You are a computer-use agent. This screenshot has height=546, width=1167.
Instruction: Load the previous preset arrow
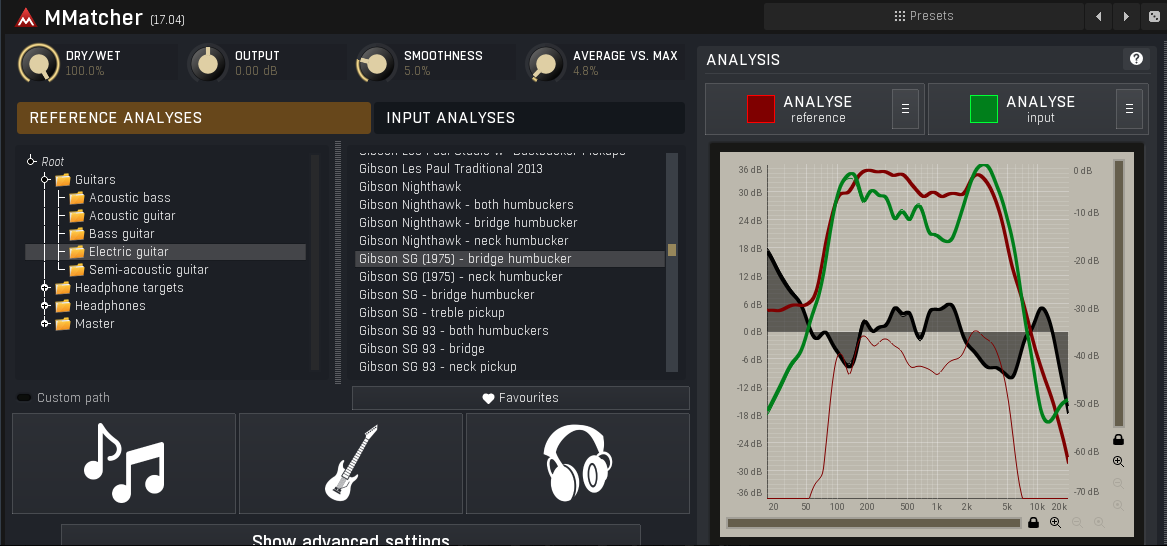pyautogui.click(x=1099, y=16)
